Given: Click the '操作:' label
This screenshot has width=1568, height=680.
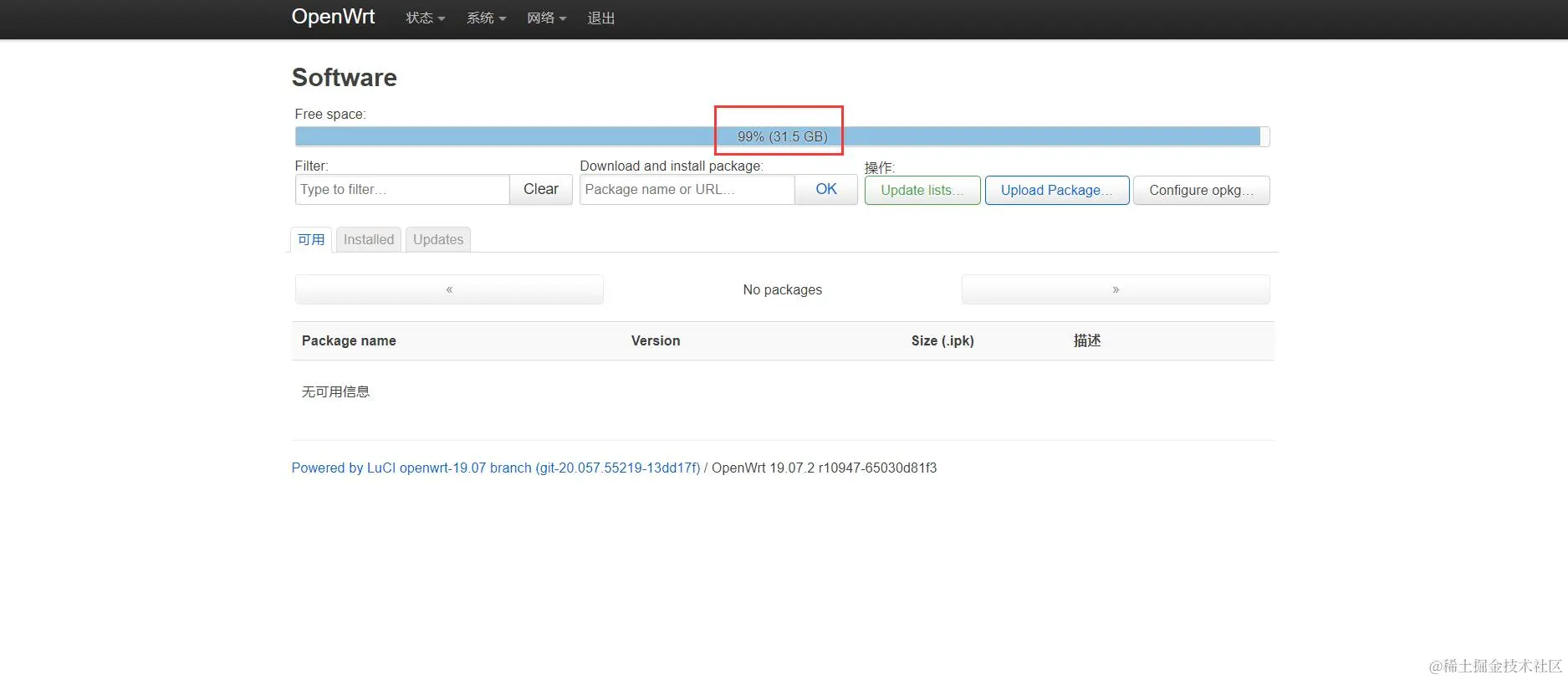Looking at the screenshot, I should [879, 167].
